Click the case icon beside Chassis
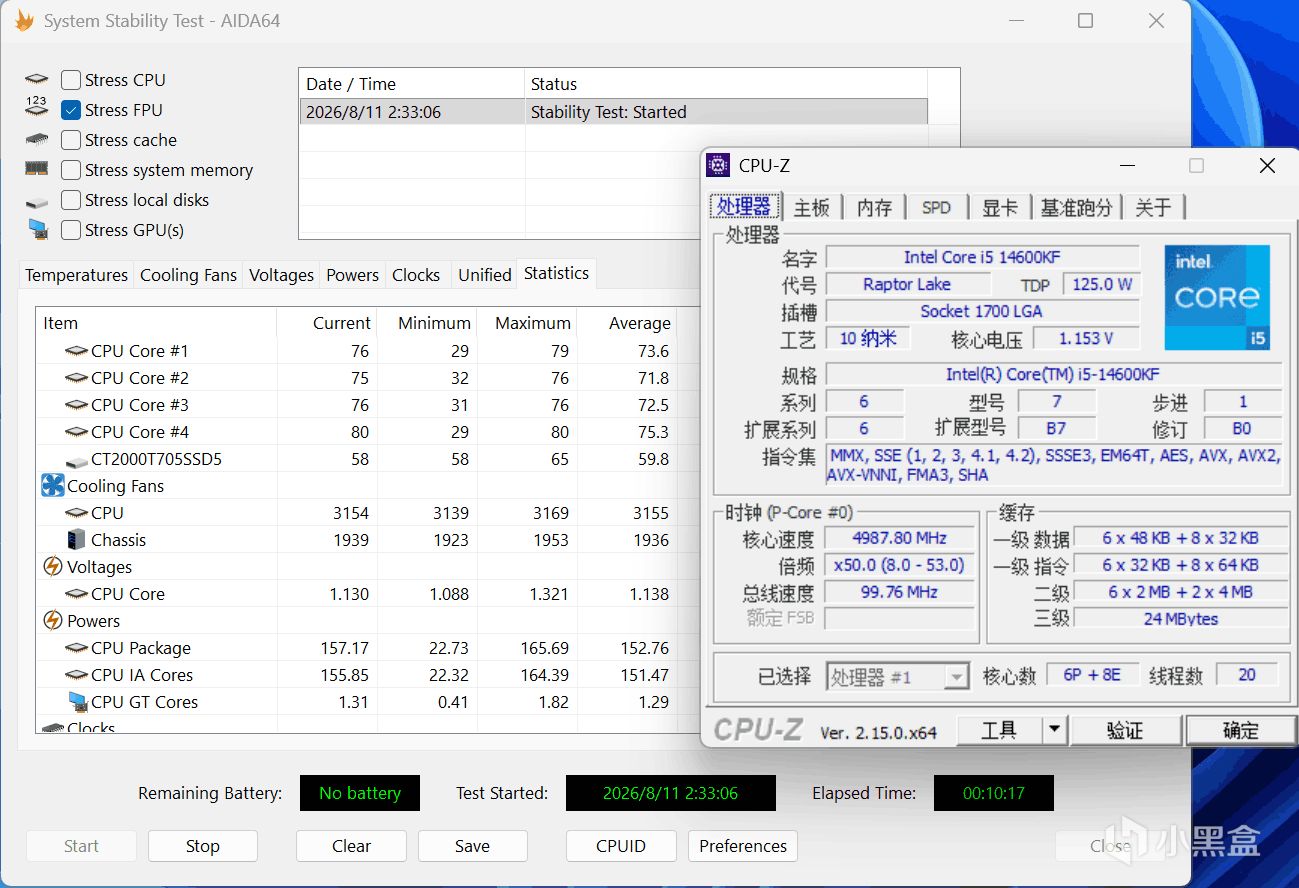 click(76, 540)
